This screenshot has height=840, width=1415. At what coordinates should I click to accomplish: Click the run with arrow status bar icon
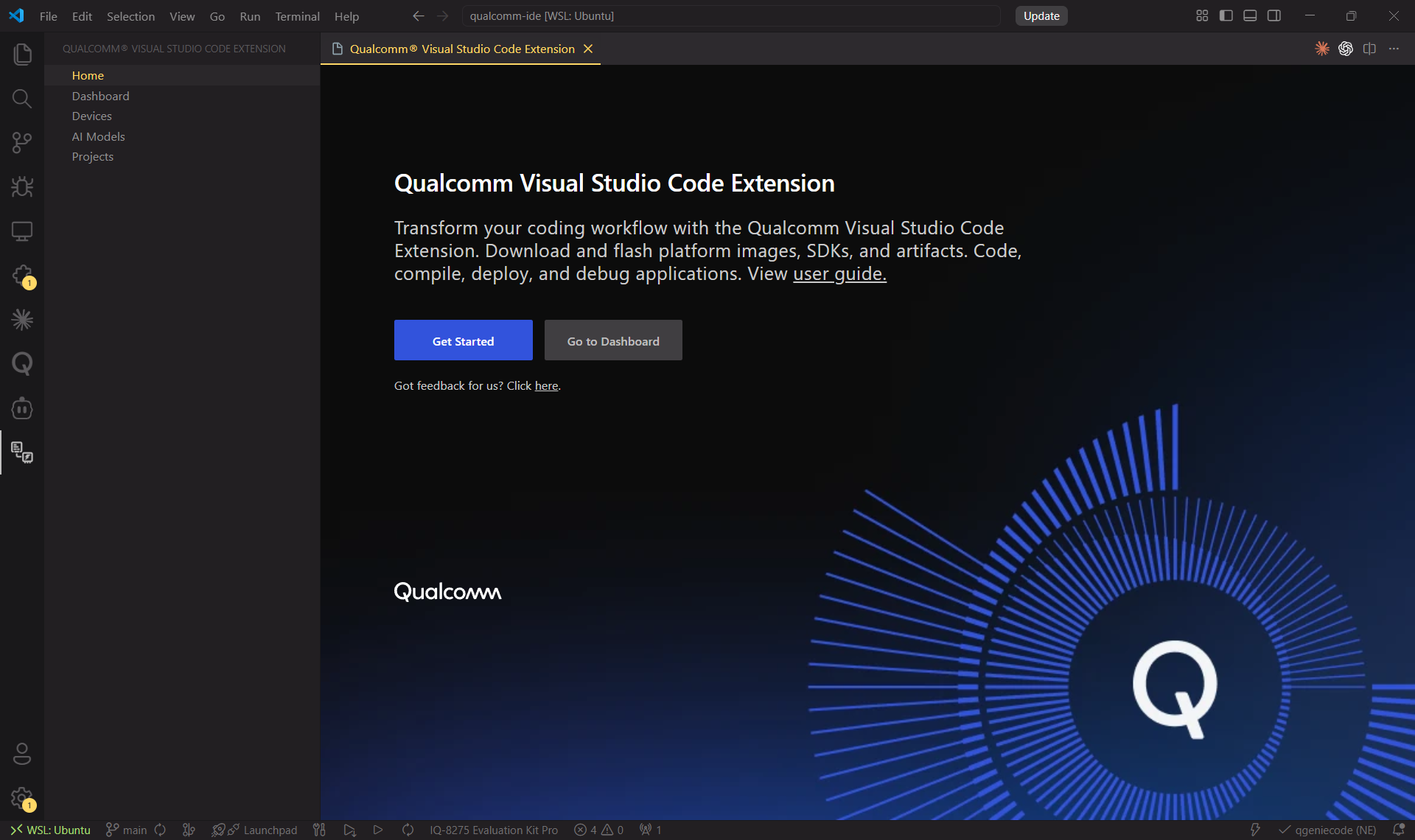(x=349, y=830)
